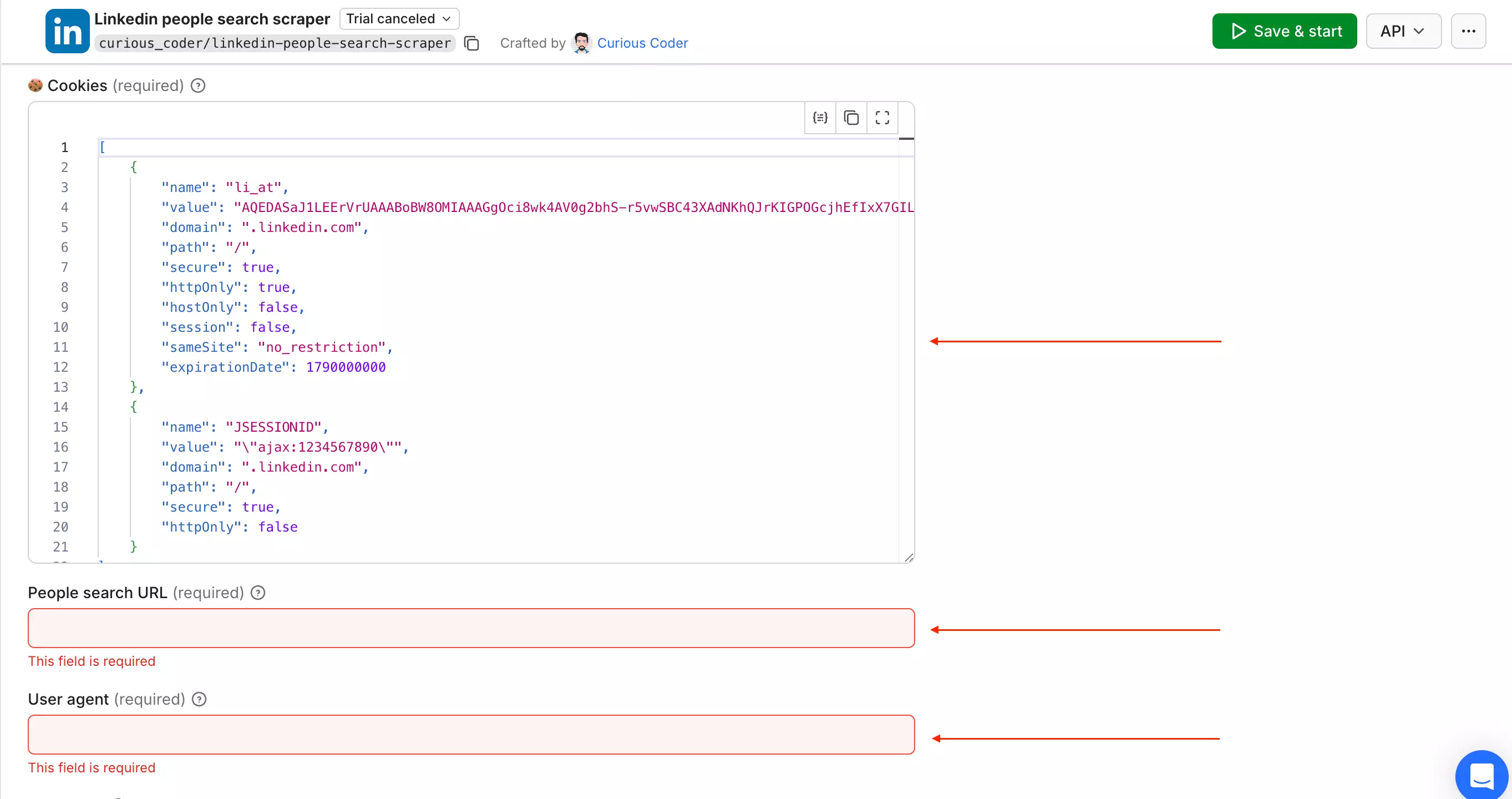This screenshot has height=799, width=1512.
Task: Open the User agent help icon
Action: pyautogui.click(x=200, y=699)
